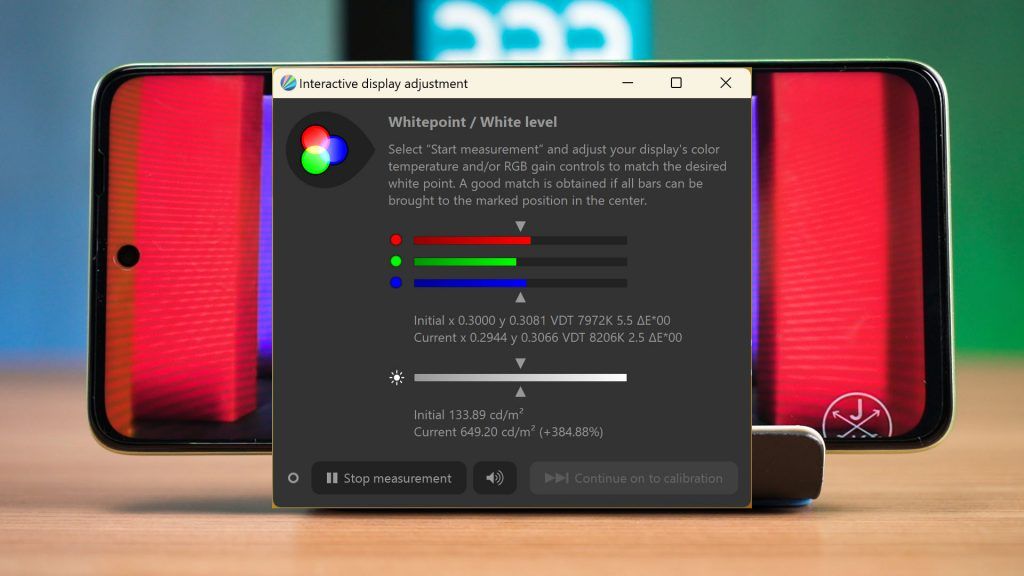This screenshot has width=1024, height=576.
Task: Click the small circle indicator beside Stop measurement
Action: coord(293,478)
